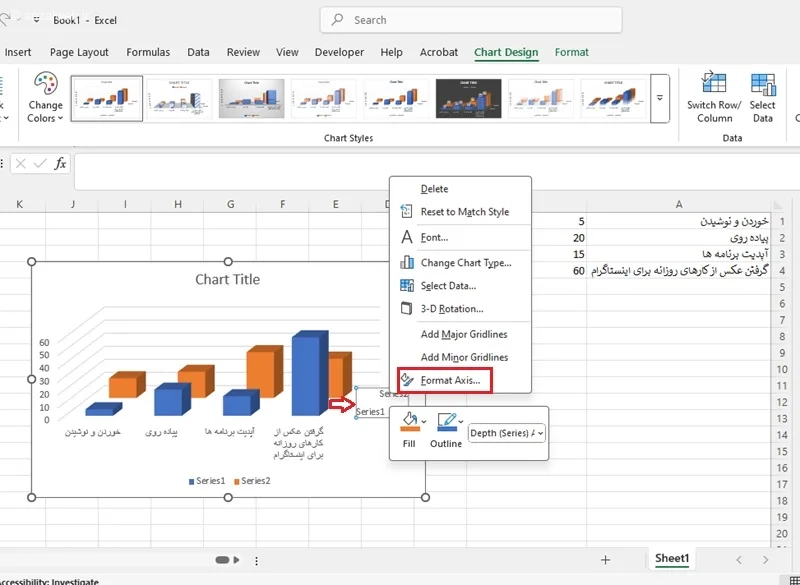Click the Chart Title text
The image size is (800, 585).
(x=228, y=279)
